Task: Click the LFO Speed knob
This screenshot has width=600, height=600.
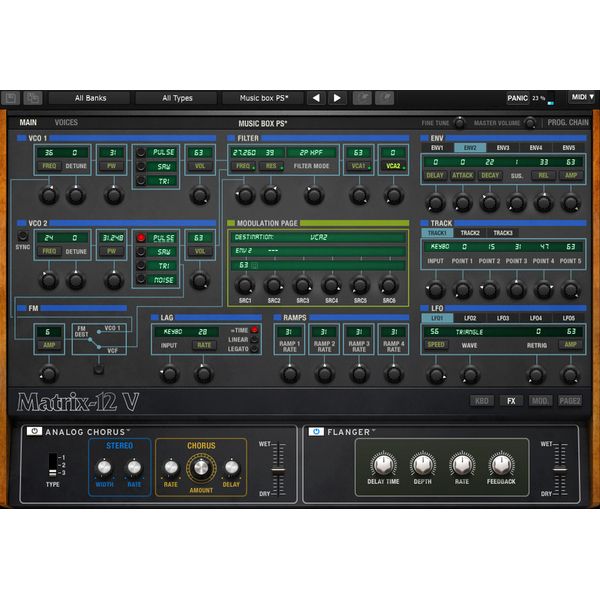Action: 435,373
